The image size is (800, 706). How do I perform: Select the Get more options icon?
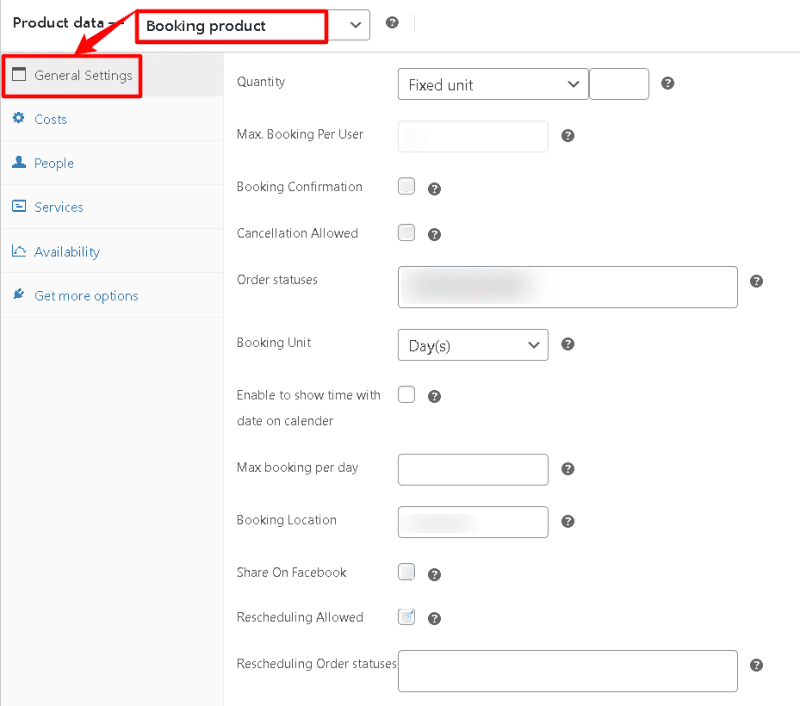(21, 295)
